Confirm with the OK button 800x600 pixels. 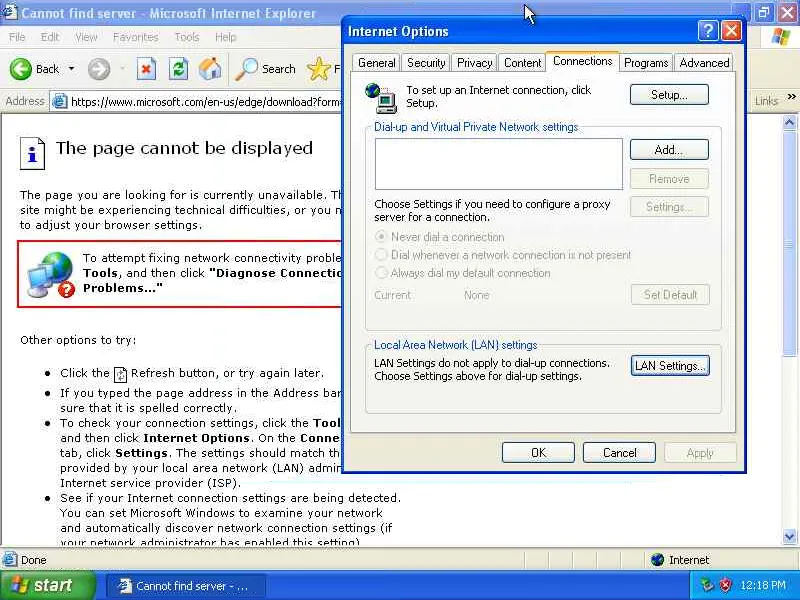coord(538,453)
